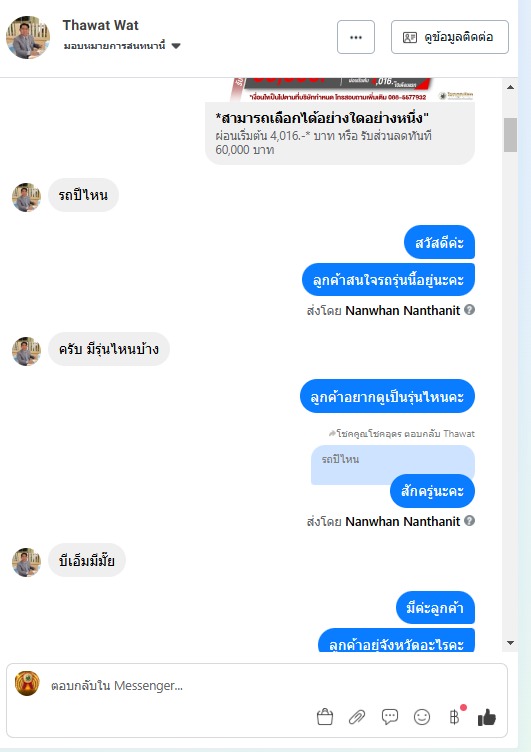Click the ดูข้อมูลติดต่อ contact info button
This screenshot has height=752, width=531.
449,37
